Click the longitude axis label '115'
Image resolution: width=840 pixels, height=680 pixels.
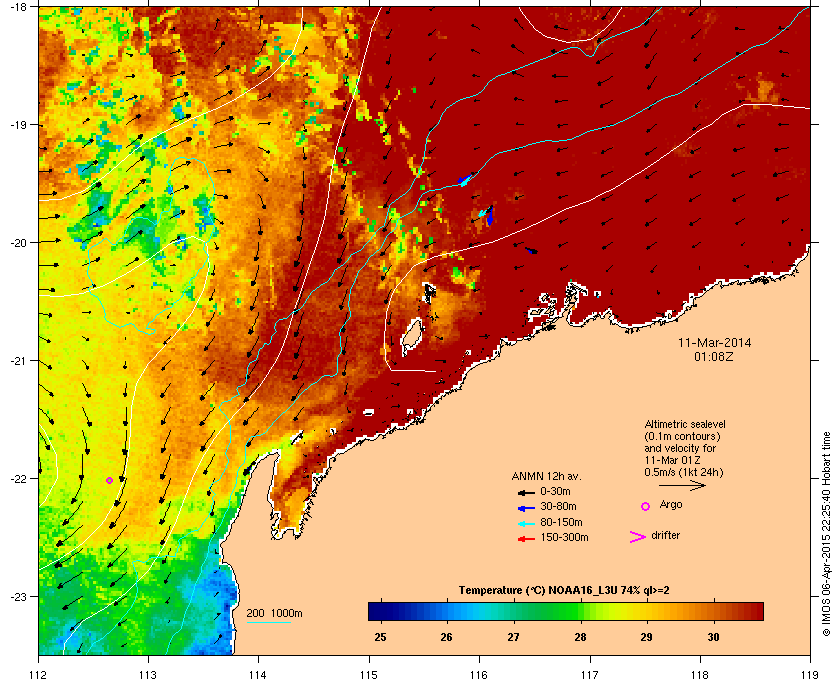coord(369,675)
